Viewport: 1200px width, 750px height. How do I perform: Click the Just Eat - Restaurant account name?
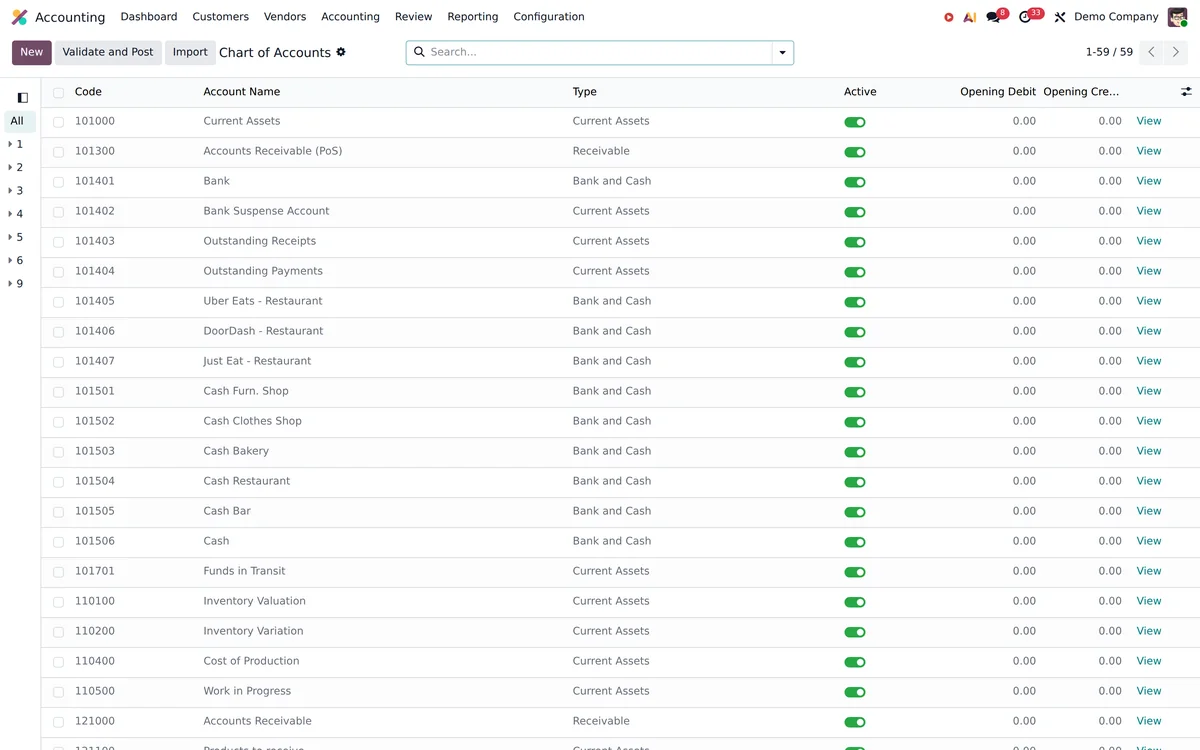click(257, 361)
